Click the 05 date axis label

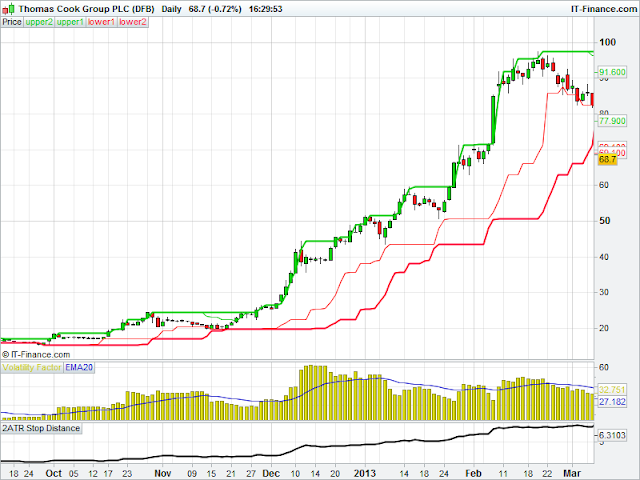(x=73, y=473)
